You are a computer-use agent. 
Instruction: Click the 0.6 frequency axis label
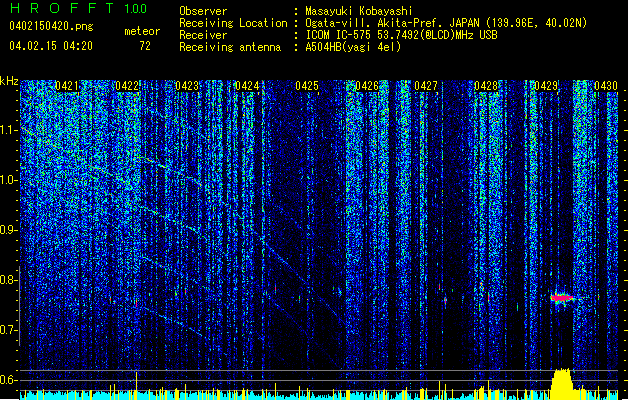click(8, 380)
